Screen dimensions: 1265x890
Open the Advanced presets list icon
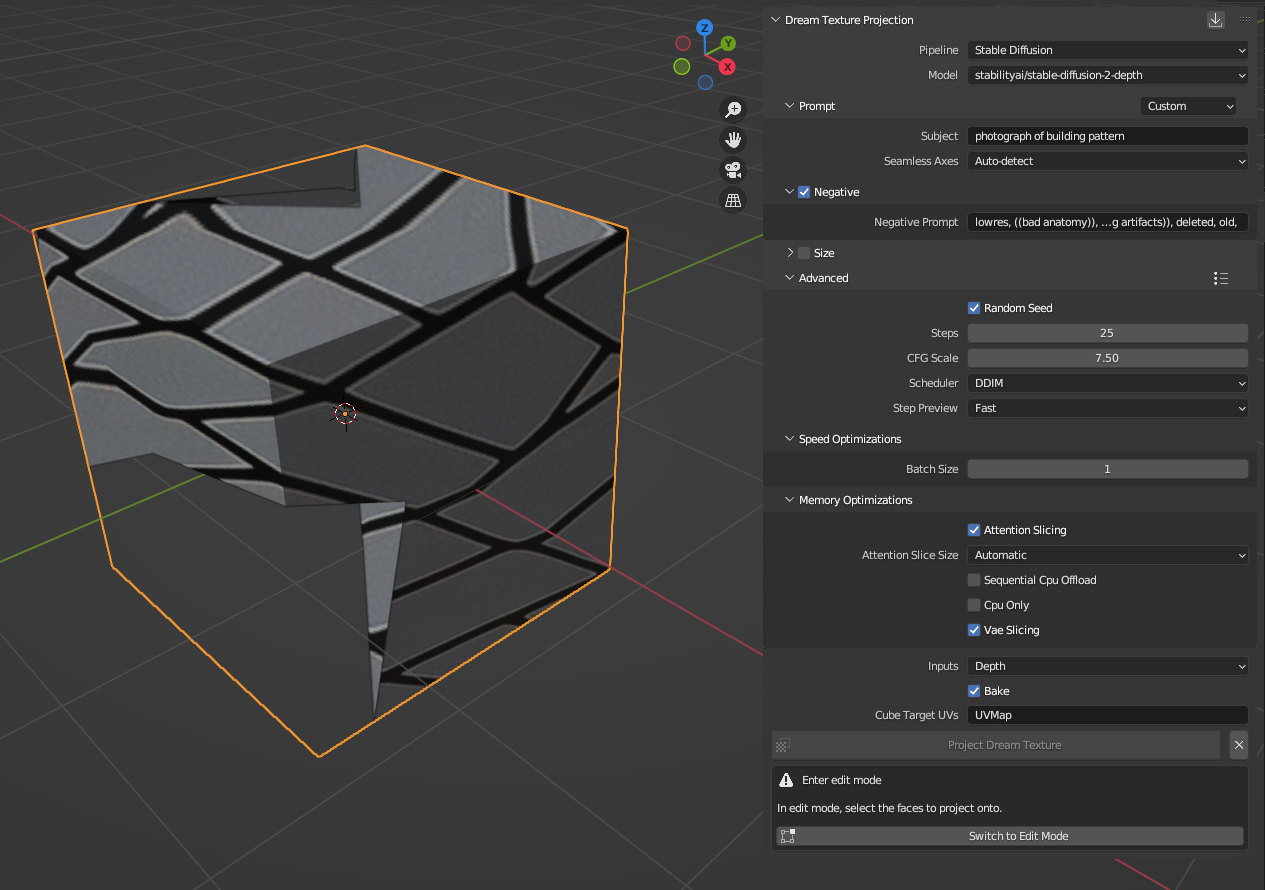pos(1221,278)
